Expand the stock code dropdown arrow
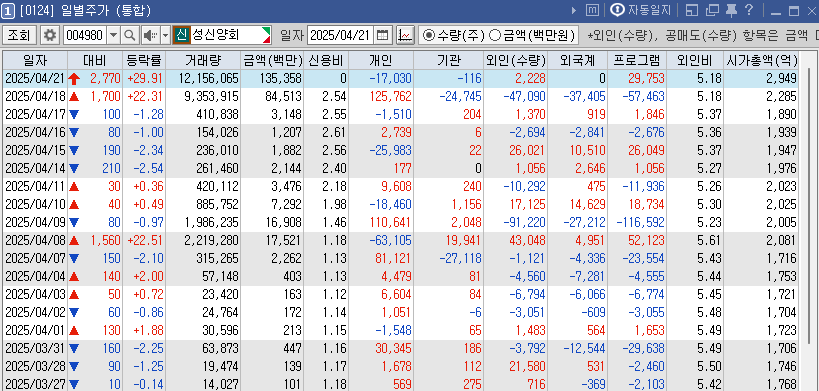Screen dimensions: 819x391 pos(114,35)
